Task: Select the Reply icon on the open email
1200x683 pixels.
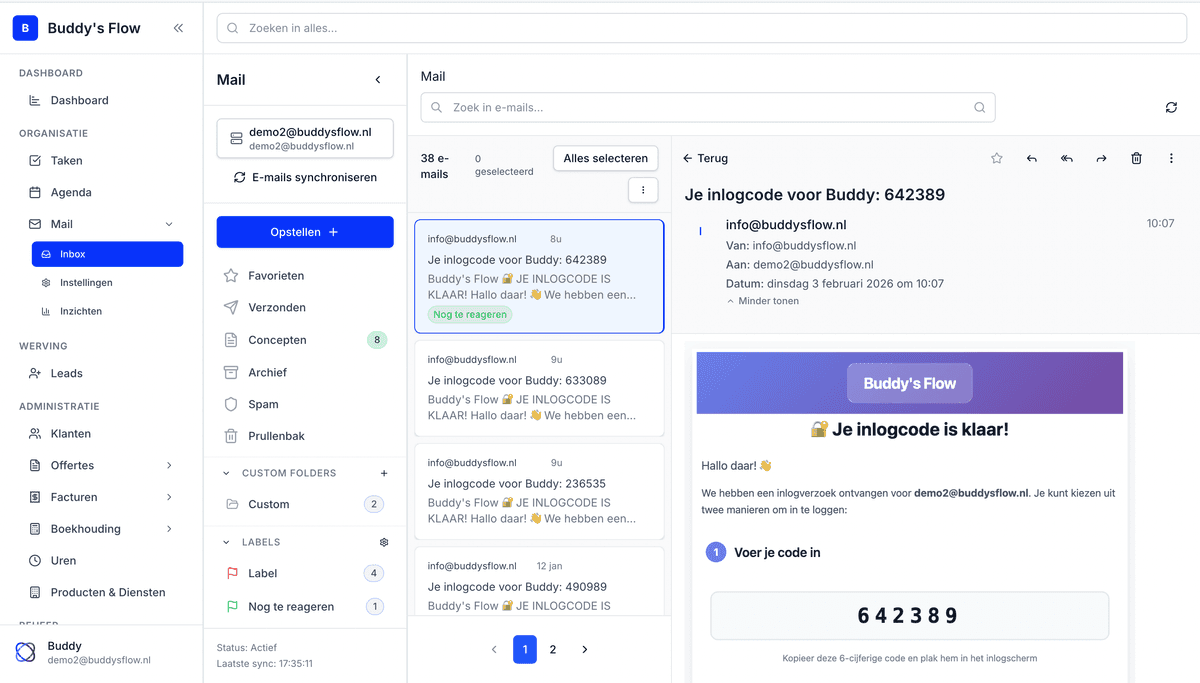Action: point(1031,158)
